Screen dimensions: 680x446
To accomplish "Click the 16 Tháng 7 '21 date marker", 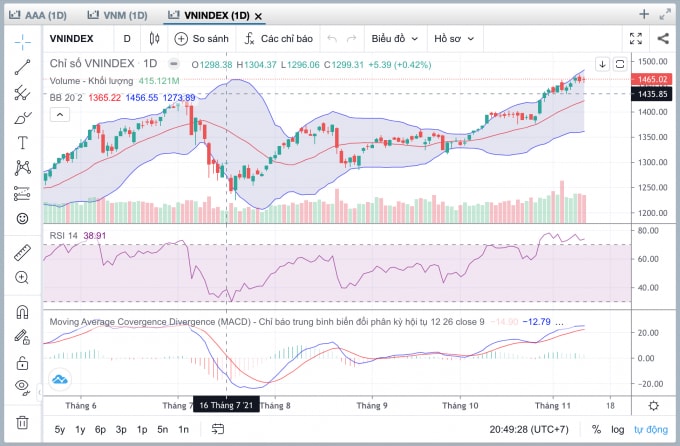I will pos(226,405).
